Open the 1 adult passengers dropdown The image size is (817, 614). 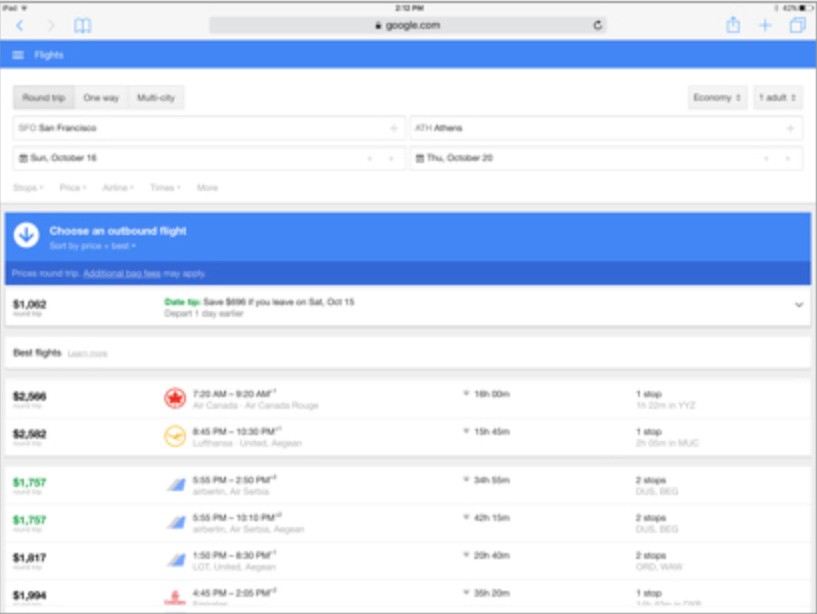(777, 97)
